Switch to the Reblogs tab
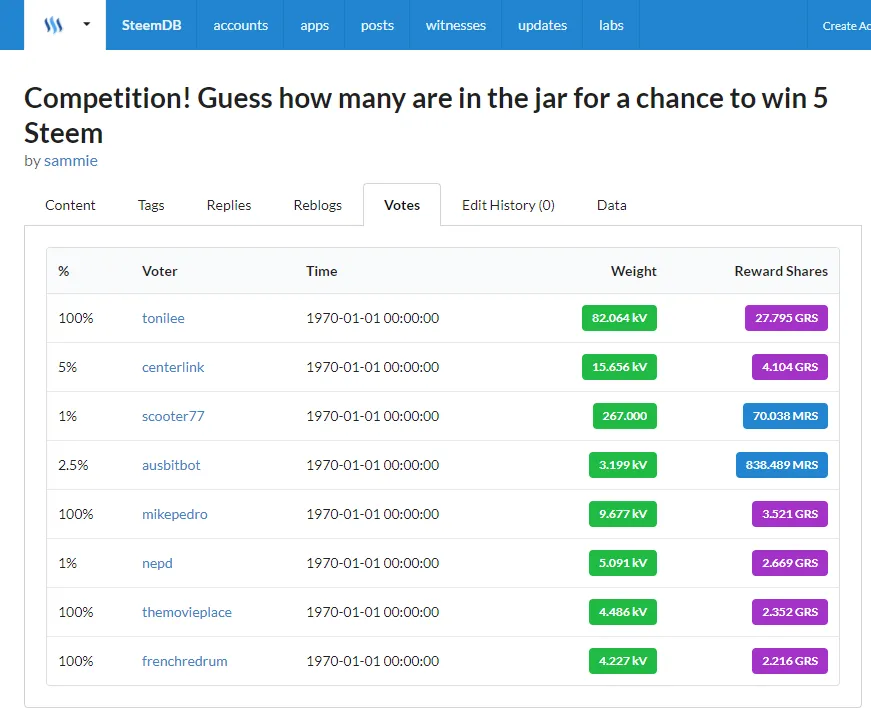This screenshot has height=716, width=871. pyautogui.click(x=318, y=205)
